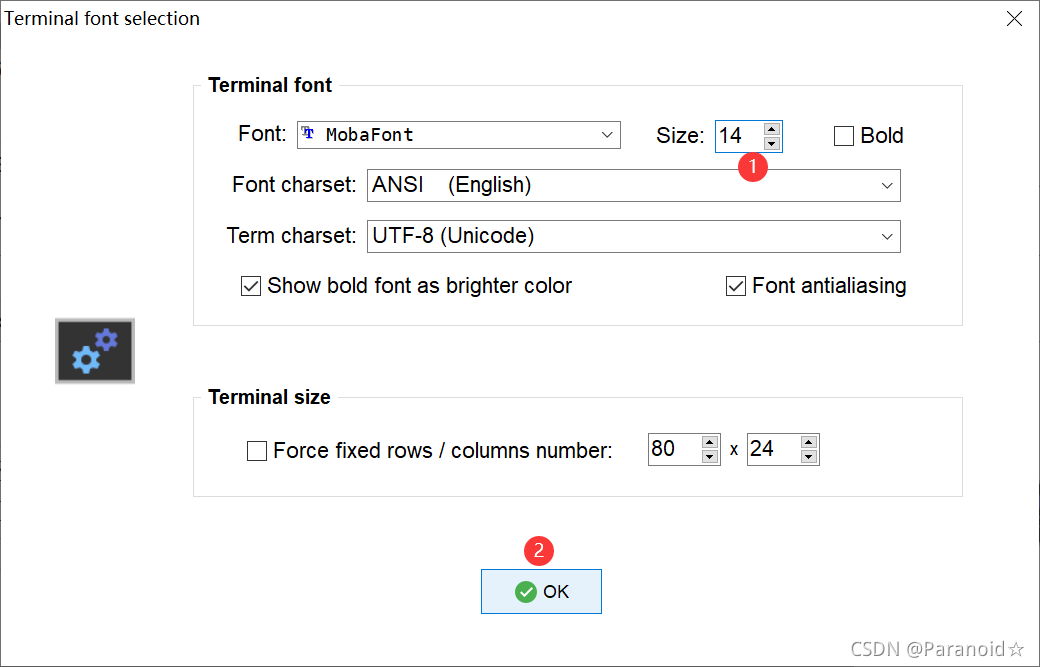The height and width of the screenshot is (667, 1040).
Task: Click the rows number field showing 24
Action: pyautogui.click(x=772, y=449)
